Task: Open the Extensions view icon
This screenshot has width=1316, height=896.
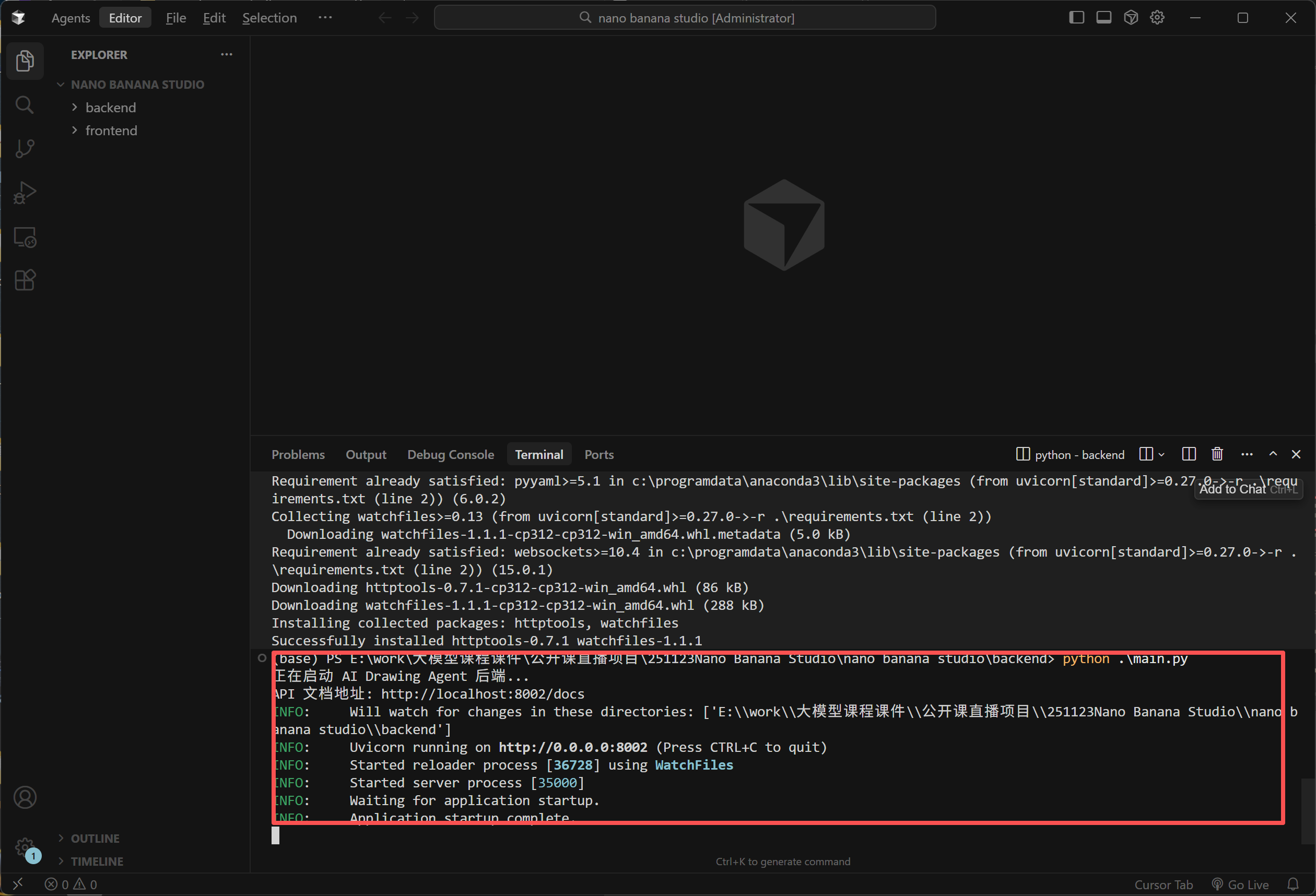Action: pos(25,280)
